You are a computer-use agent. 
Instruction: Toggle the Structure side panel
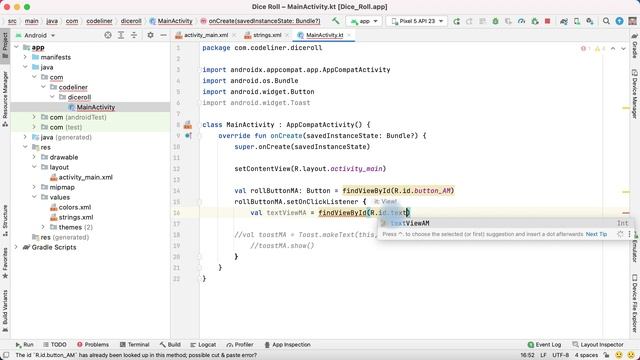tap(5, 220)
